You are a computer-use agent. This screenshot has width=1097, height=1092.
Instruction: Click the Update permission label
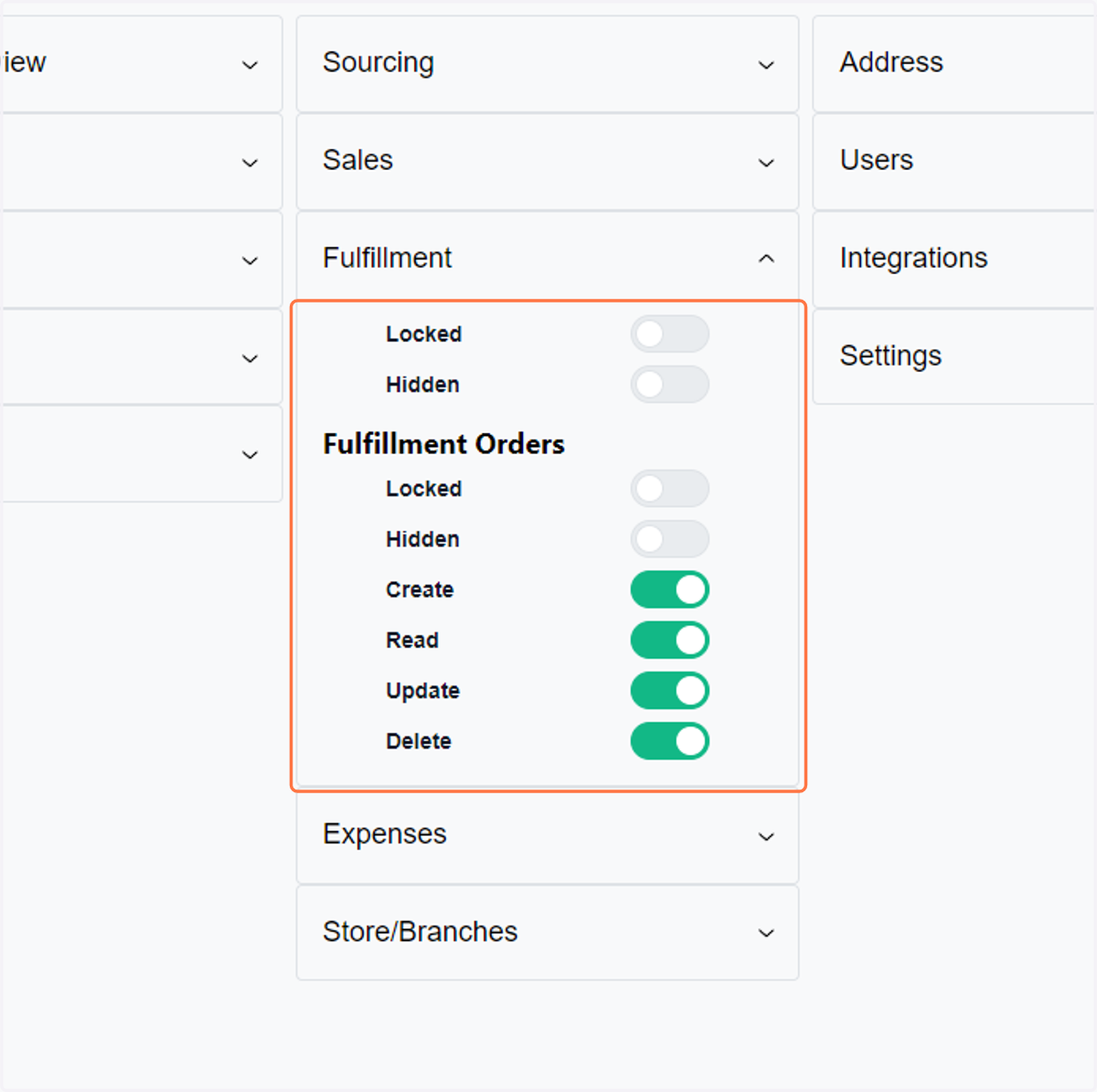(422, 691)
